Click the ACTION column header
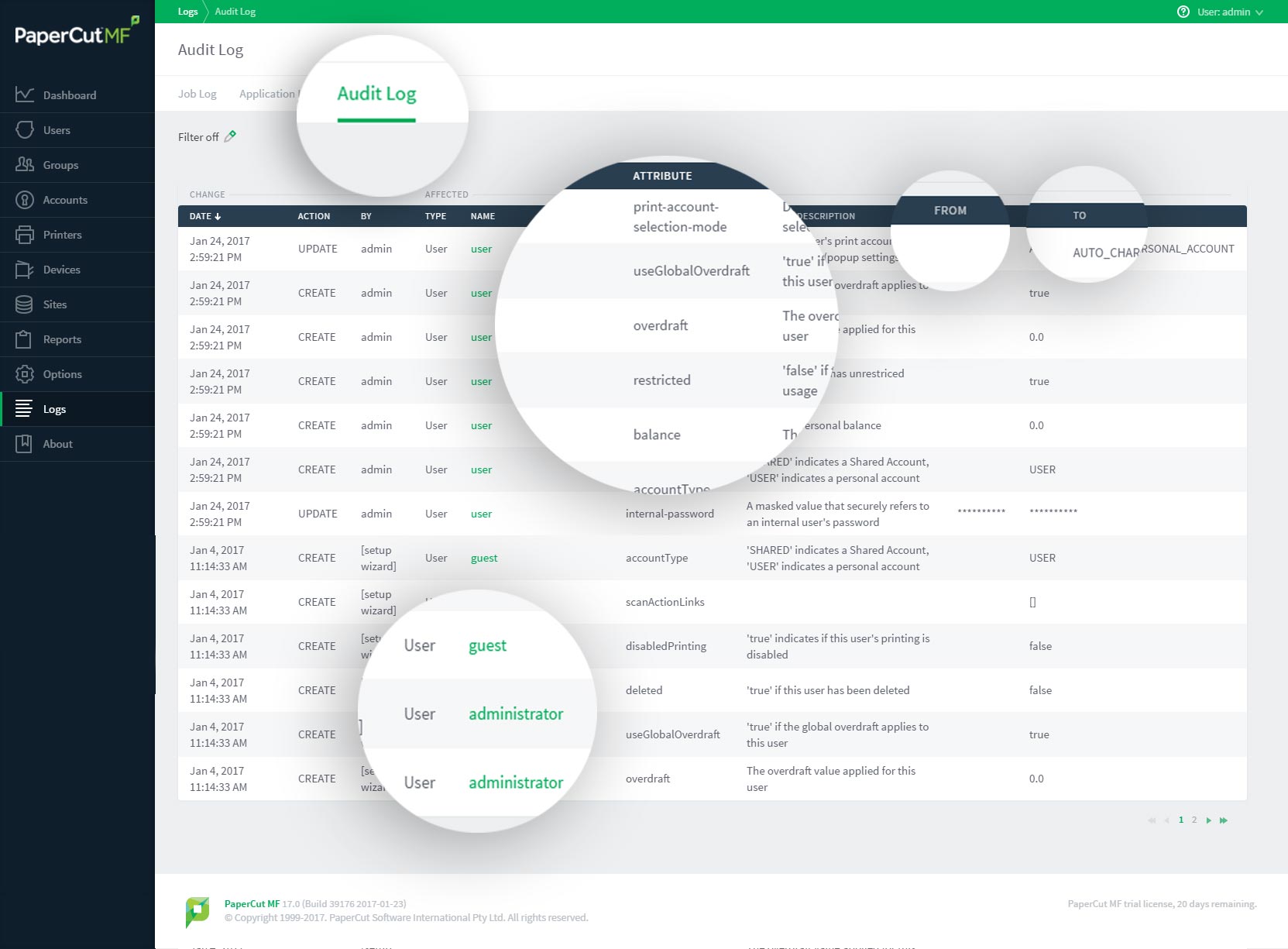This screenshot has height=949, width=1288. pos(314,216)
